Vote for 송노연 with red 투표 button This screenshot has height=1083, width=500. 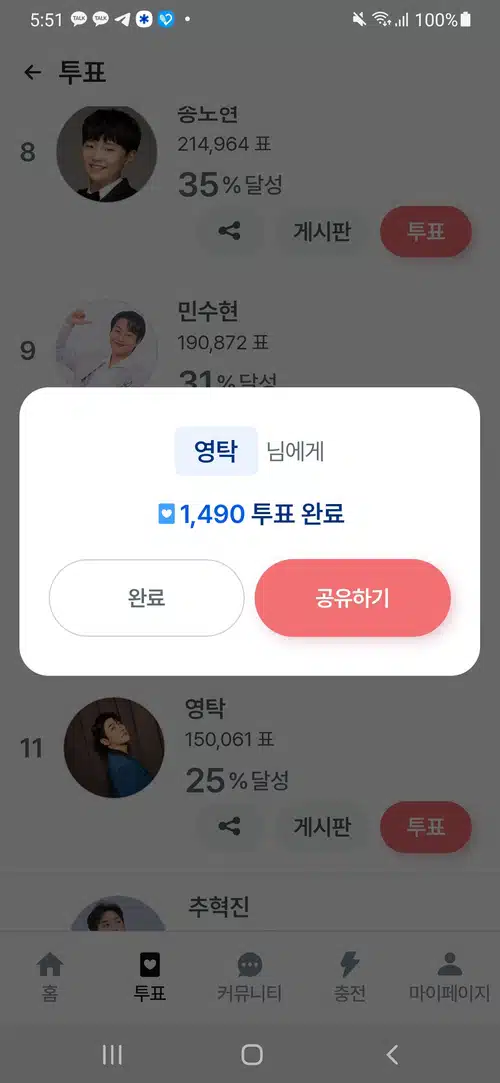point(426,231)
